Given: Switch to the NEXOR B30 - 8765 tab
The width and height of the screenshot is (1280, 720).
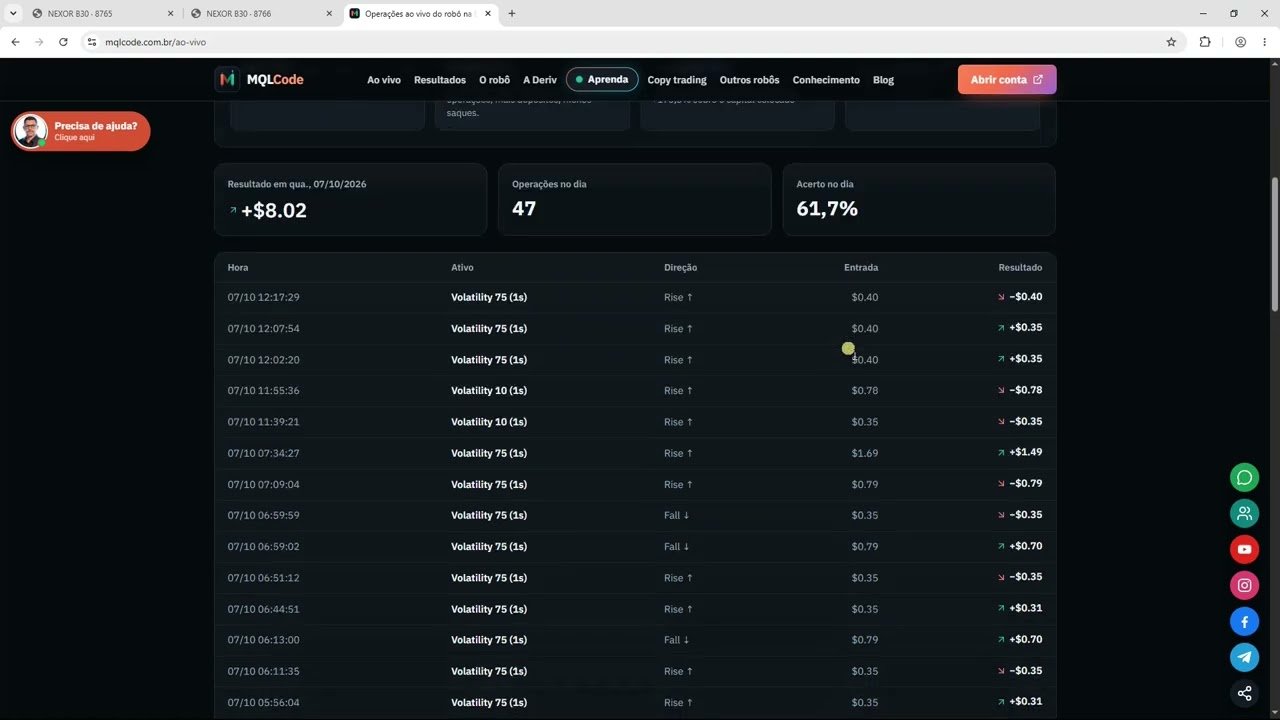Looking at the screenshot, I should pyautogui.click(x=103, y=14).
